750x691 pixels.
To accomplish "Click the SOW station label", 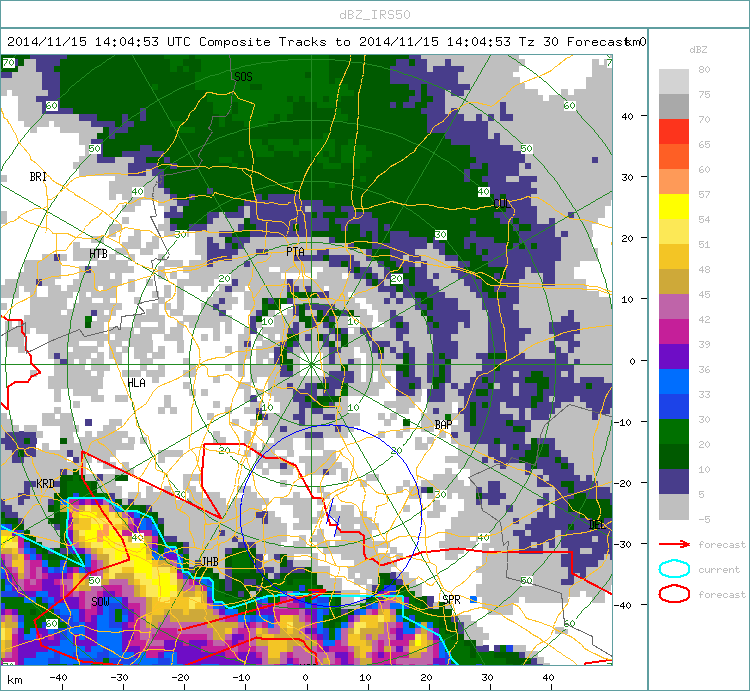I will [x=100, y=602].
